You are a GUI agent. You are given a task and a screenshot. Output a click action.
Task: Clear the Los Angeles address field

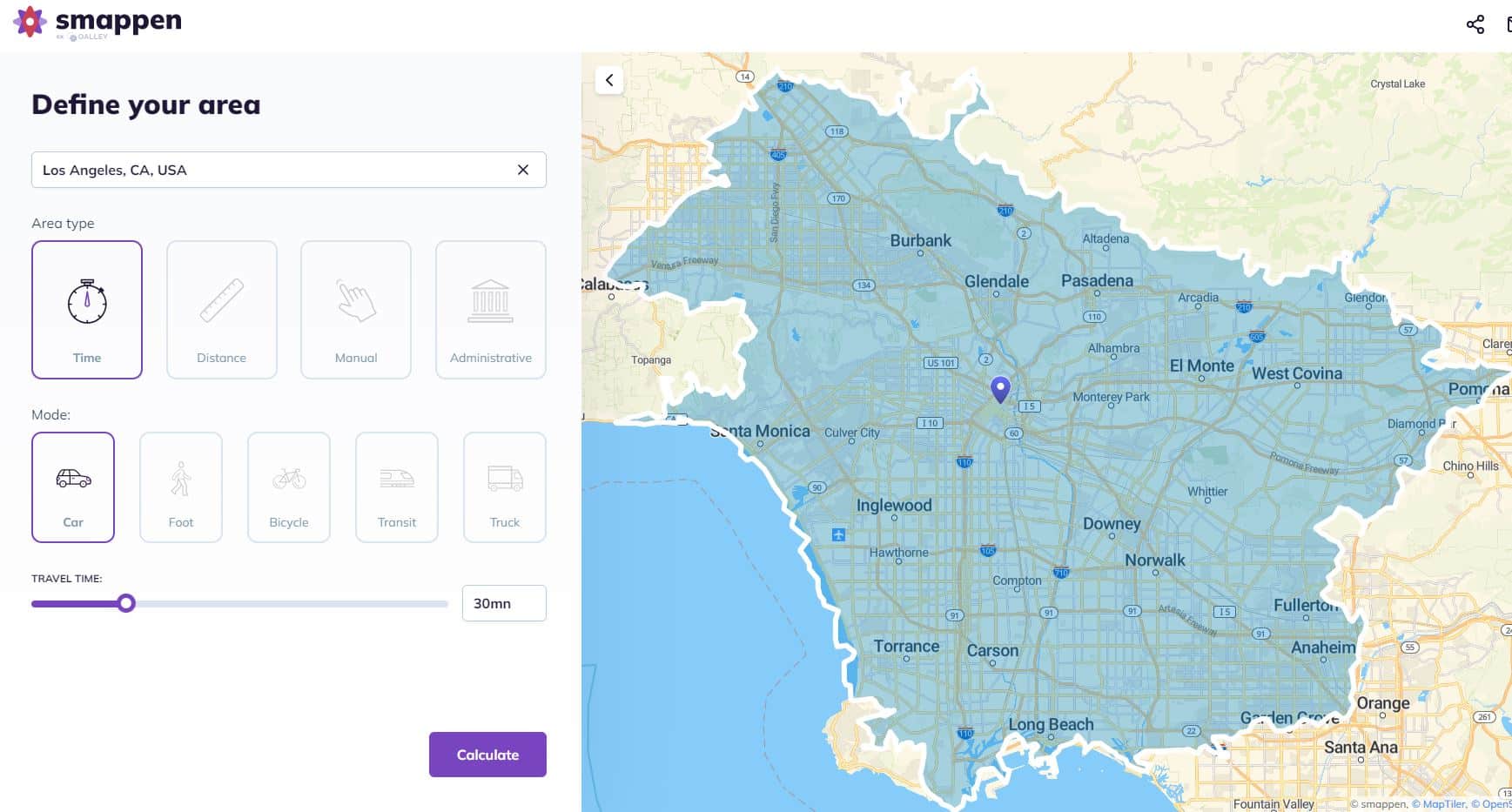click(x=523, y=170)
